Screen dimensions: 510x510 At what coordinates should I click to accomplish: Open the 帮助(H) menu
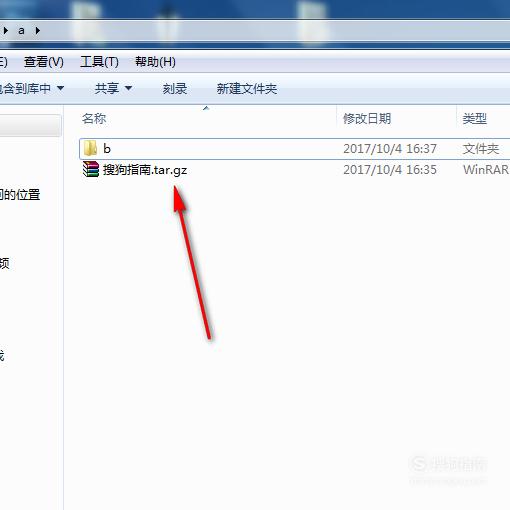click(155, 62)
